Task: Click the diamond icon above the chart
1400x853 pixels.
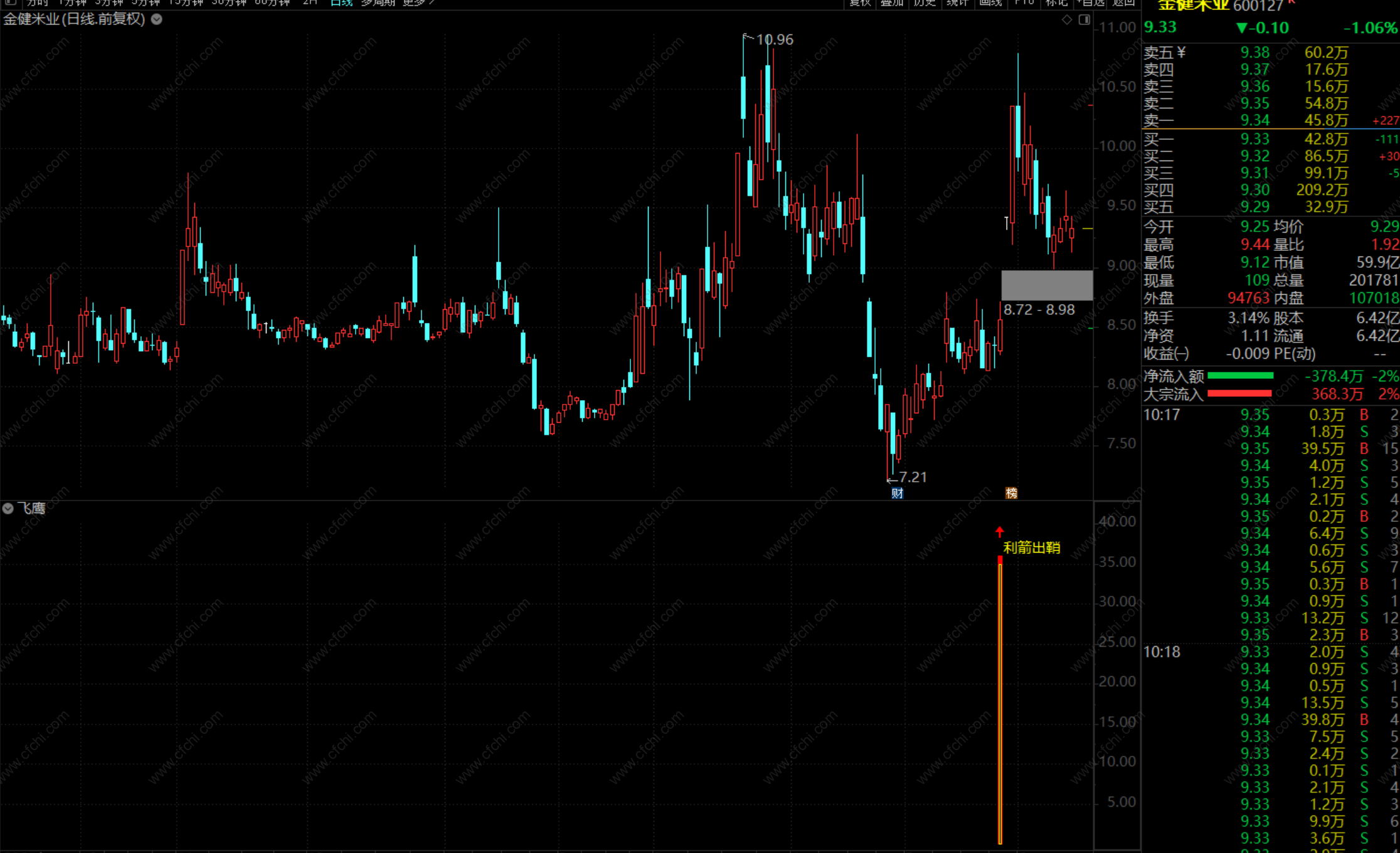Action: (1066, 20)
